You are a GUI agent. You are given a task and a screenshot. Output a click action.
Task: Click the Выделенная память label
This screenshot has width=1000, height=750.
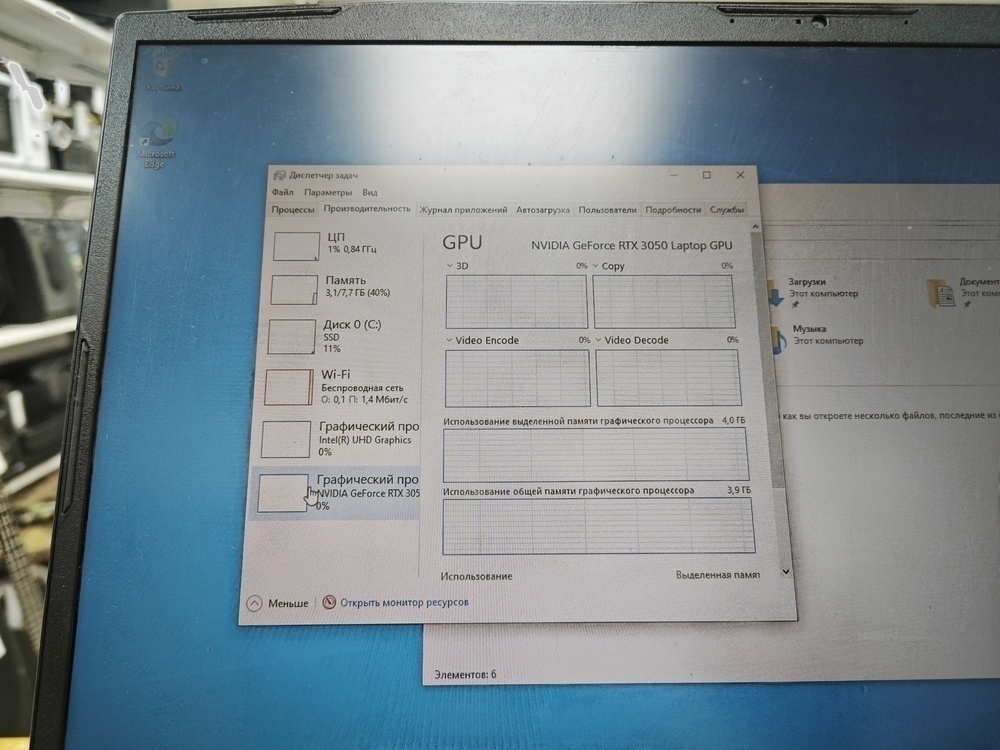tap(717, 575)
